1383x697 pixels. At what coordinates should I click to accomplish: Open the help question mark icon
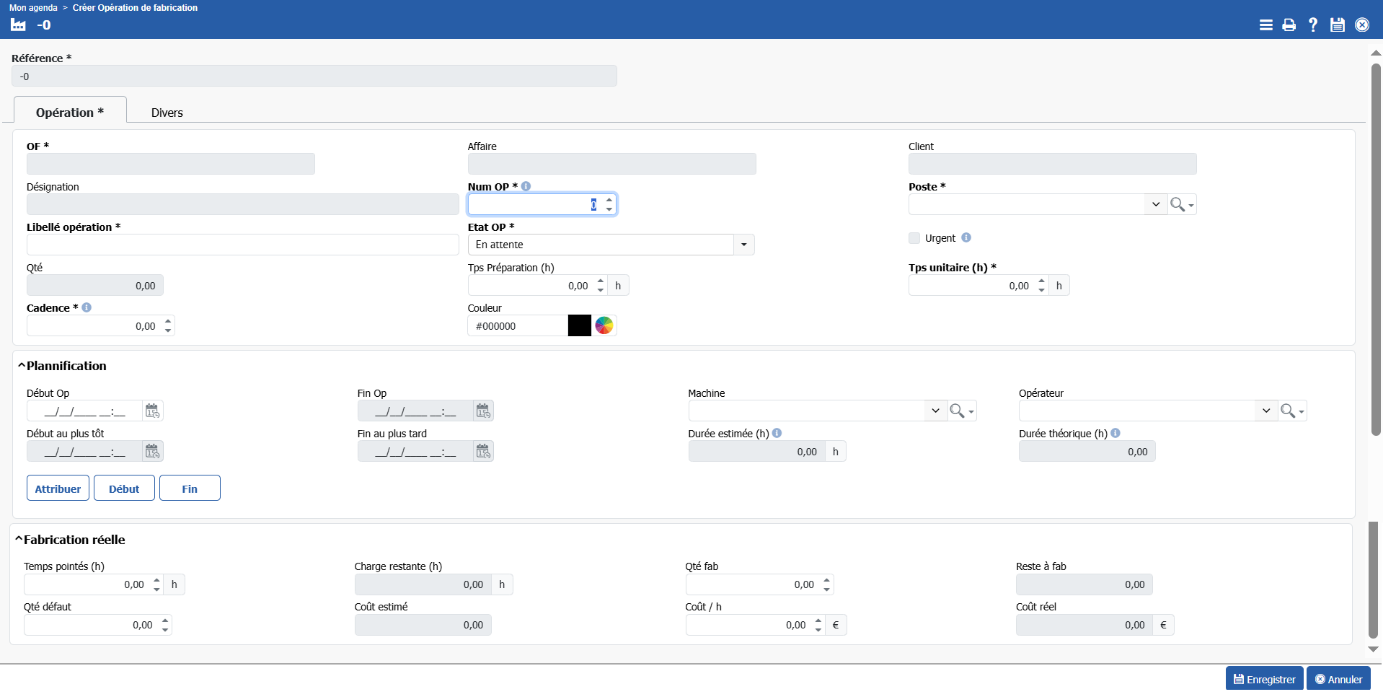pyautogui.click(x=1313, y=25)
